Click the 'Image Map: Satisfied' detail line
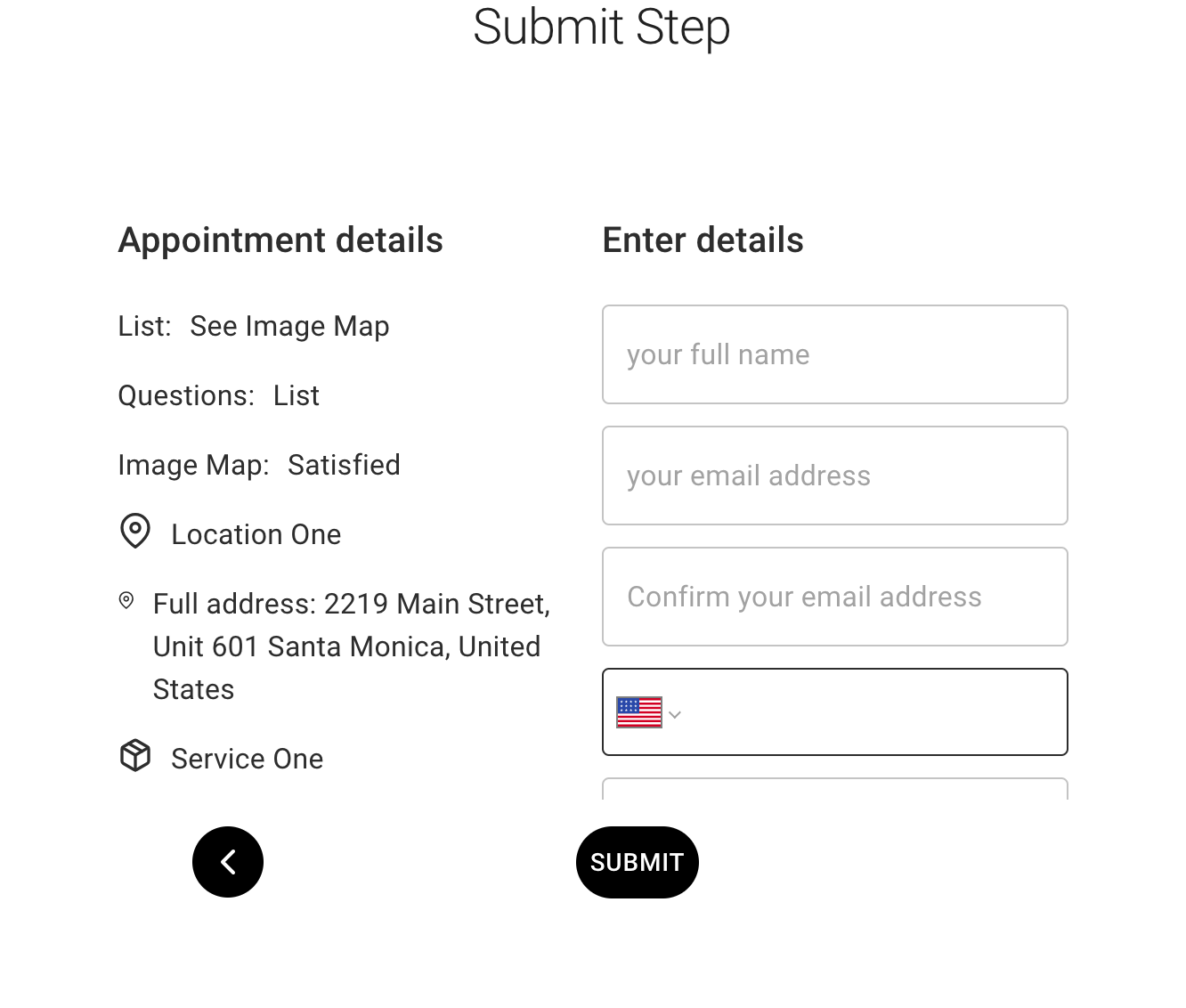 (x=259, y=465)
